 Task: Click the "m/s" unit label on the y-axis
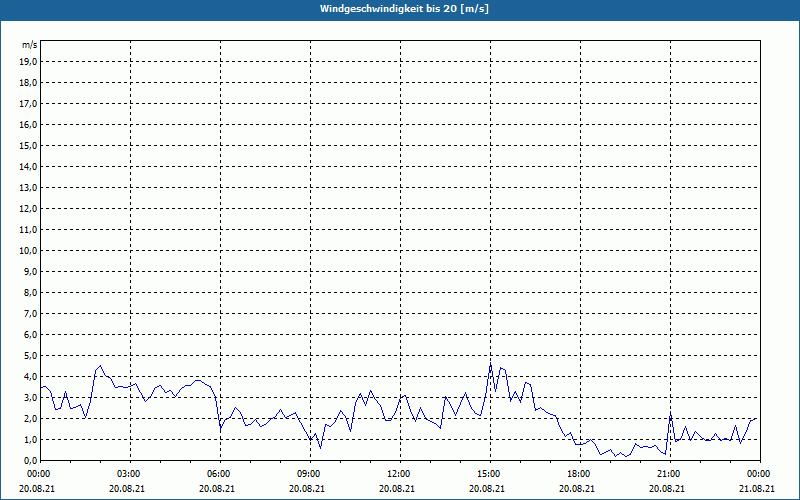pos(30,45)
